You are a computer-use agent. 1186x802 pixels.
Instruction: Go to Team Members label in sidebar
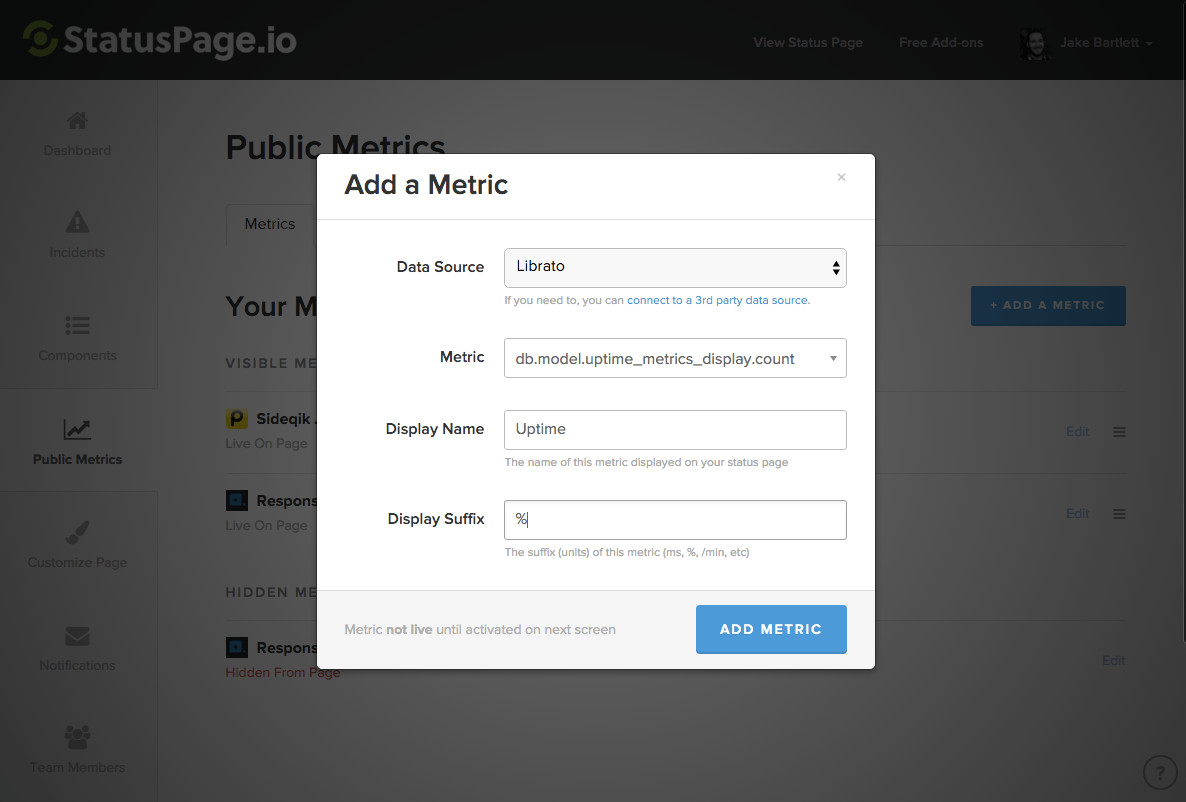click(77, 767)
